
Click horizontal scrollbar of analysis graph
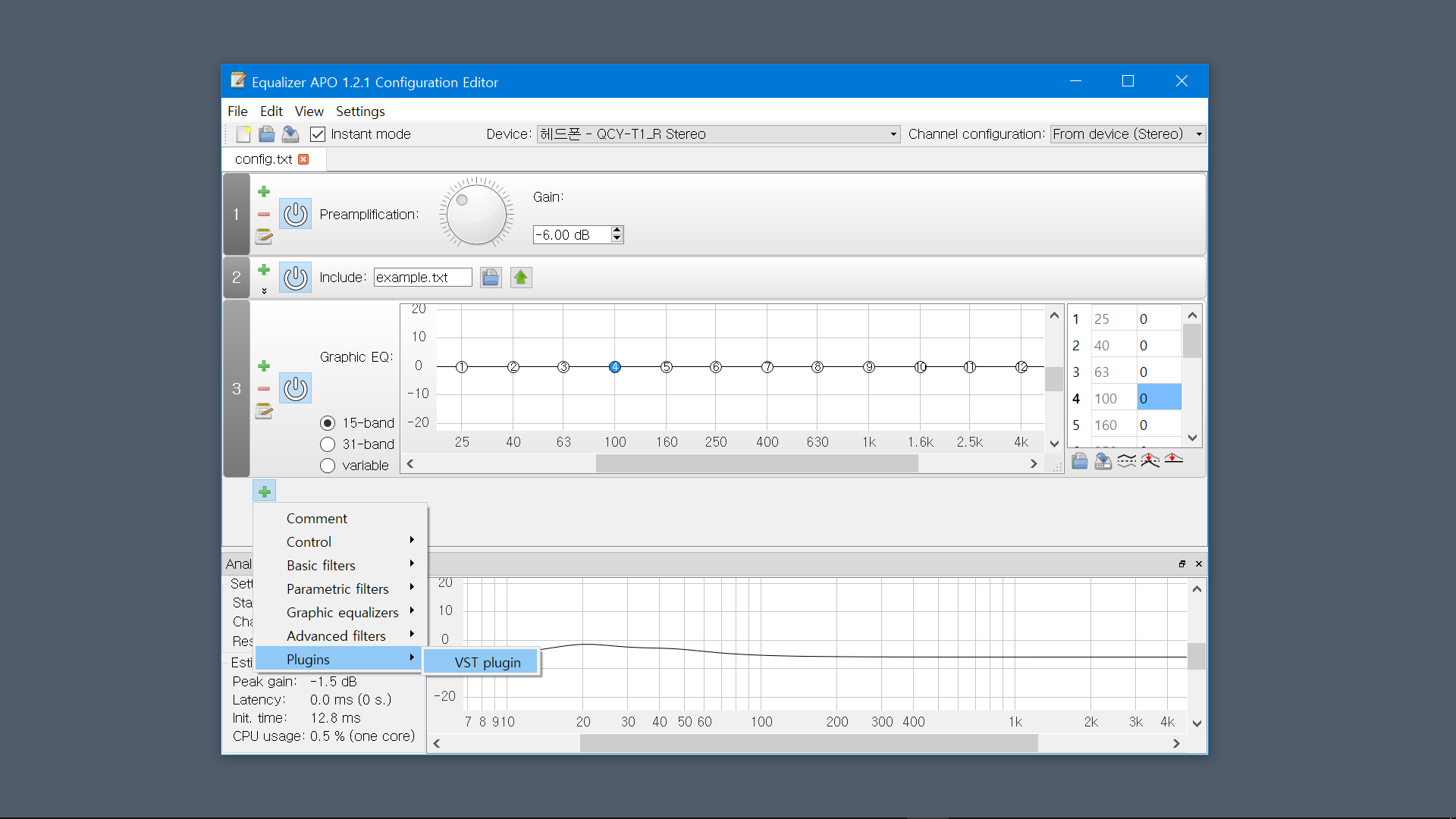click(x=808, y=744)
